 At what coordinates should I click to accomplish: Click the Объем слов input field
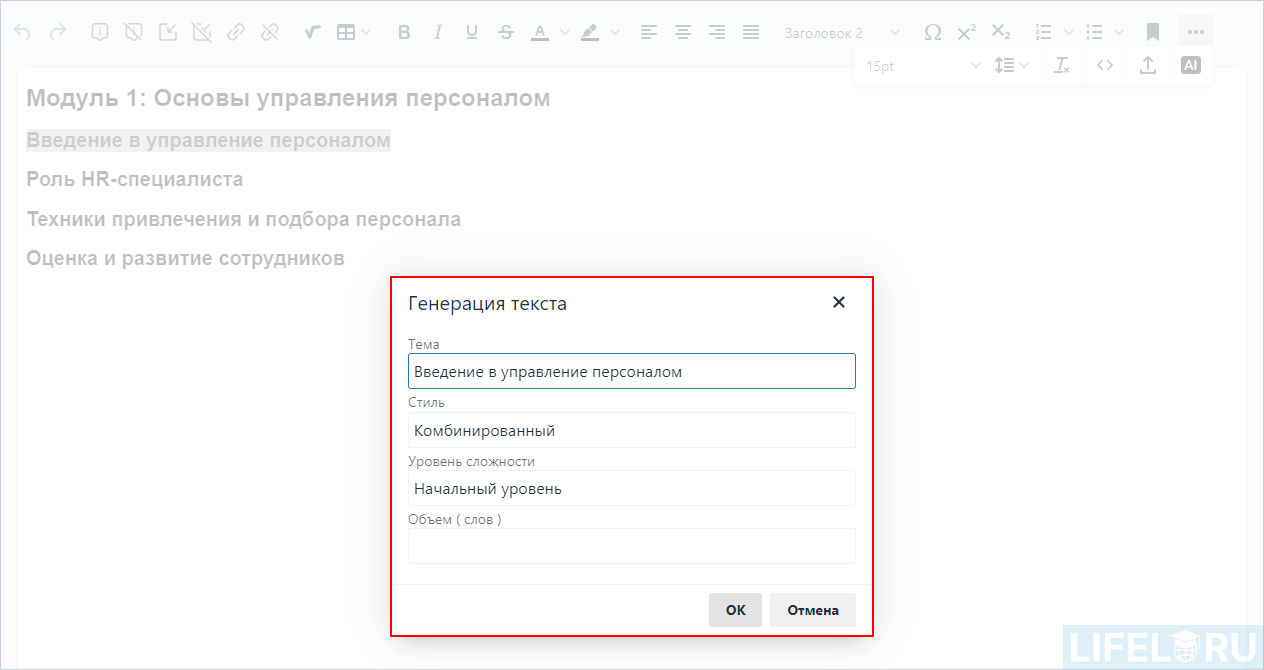coord(631,546)
